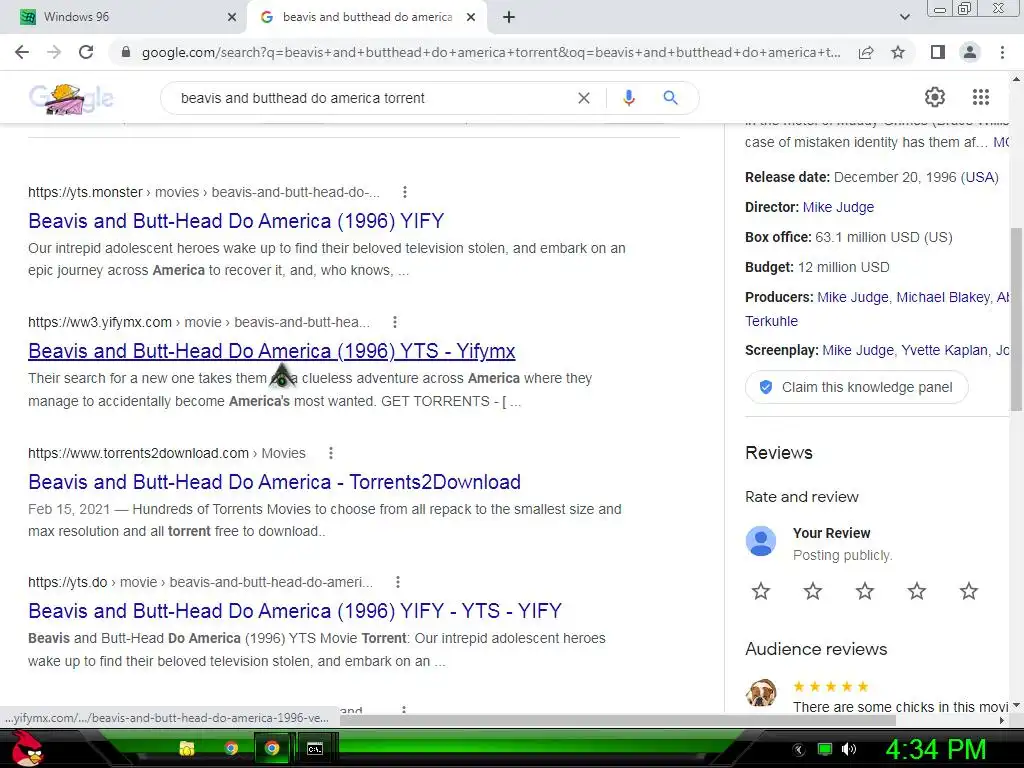This screenshot has height=768, width=1024.
Task: Open options for yts.do result
Action: pyautogui.click(x=398, y=582)
